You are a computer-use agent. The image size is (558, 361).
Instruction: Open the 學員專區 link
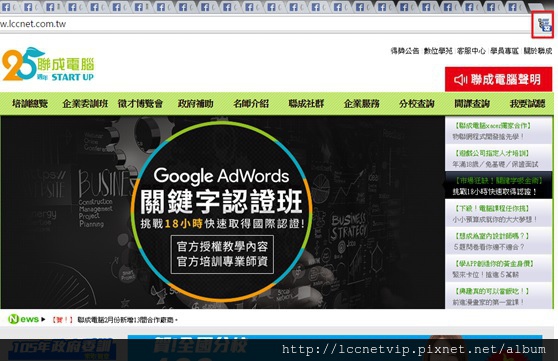coord(504,51)
